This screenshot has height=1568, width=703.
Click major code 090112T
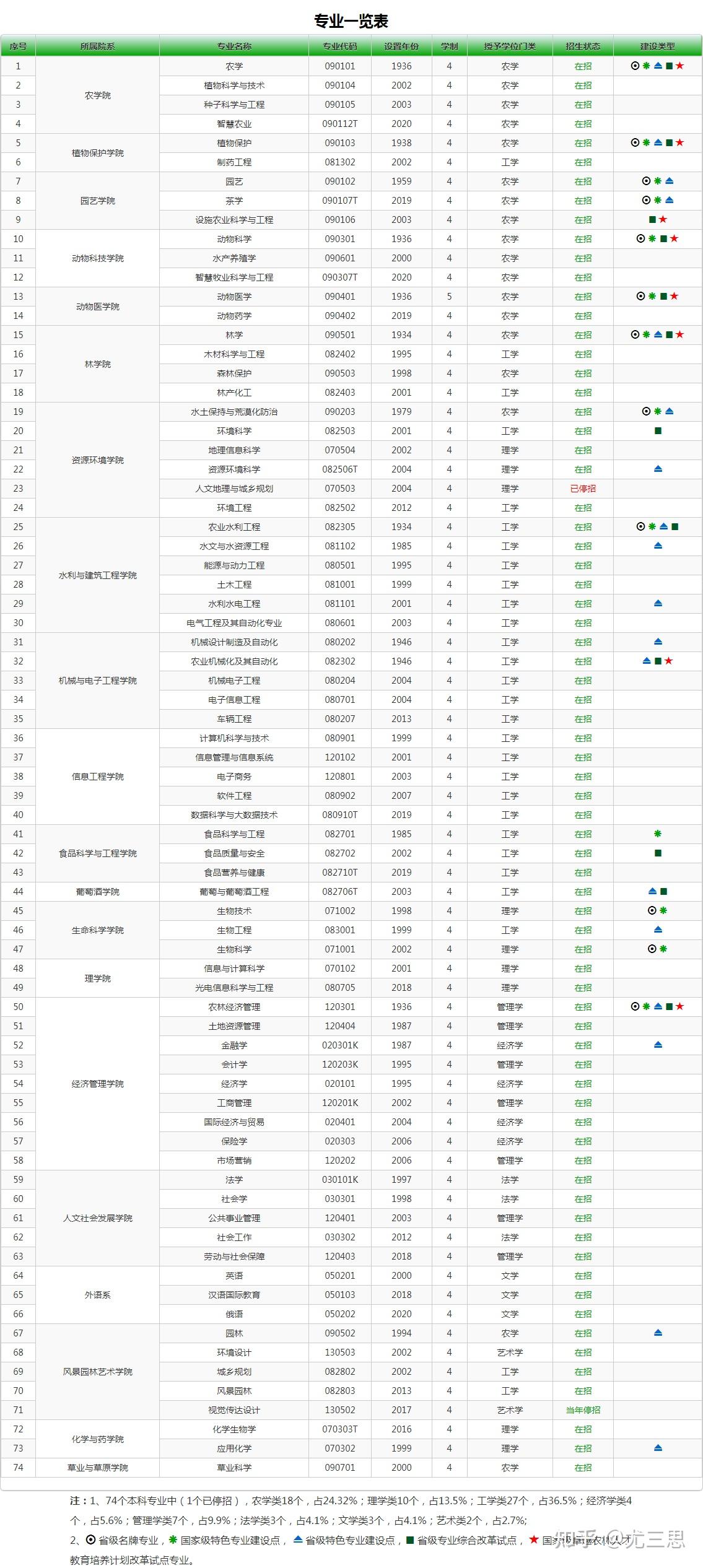tap(340, 124)
